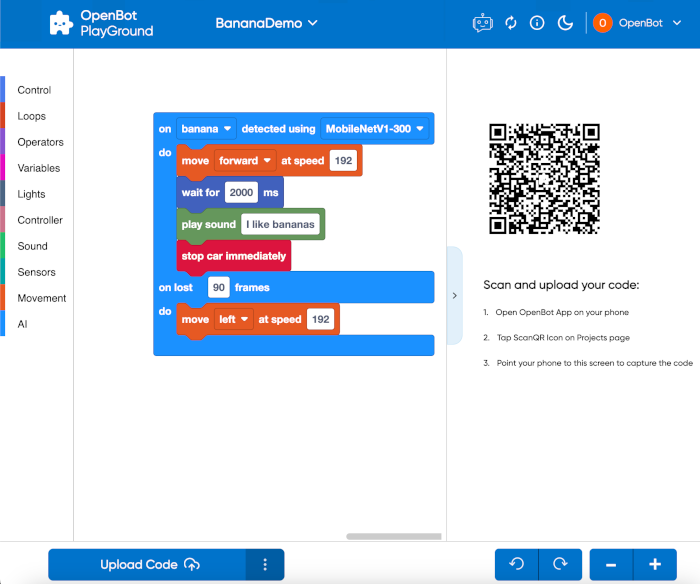700x584 pixels.
Task: Click the Upload Code button
Action: (x=147, y=564)
